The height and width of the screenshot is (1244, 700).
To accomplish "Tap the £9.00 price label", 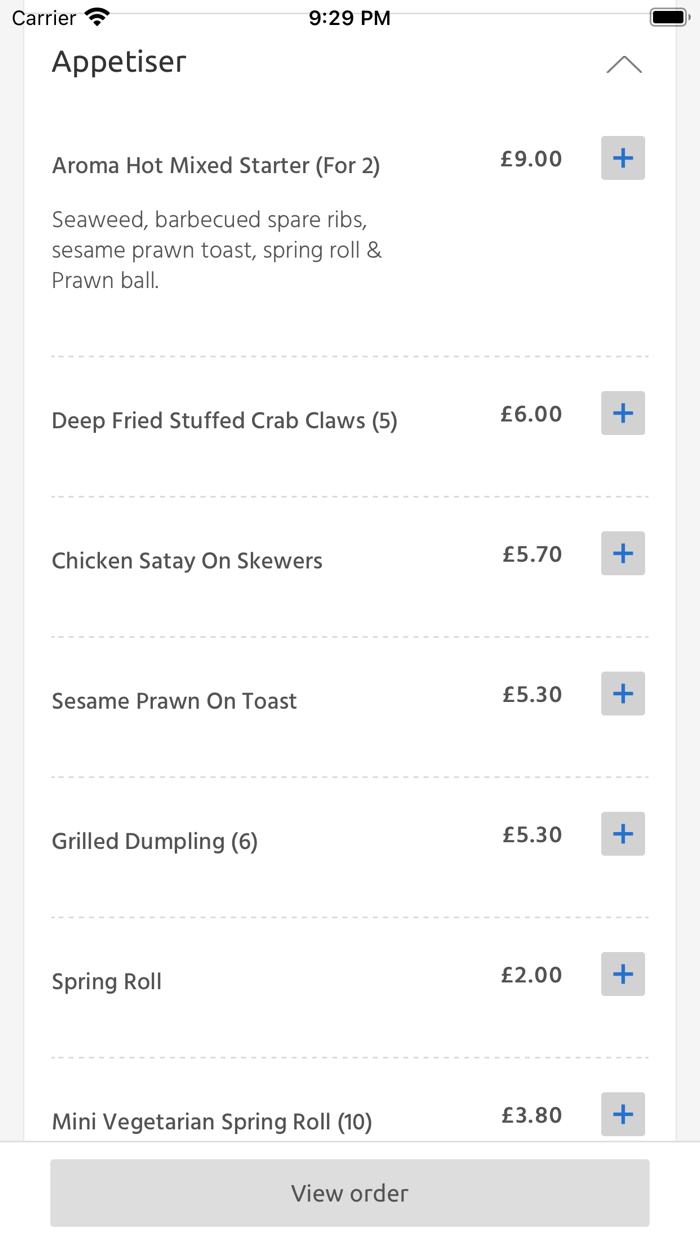I will (532, 159).
